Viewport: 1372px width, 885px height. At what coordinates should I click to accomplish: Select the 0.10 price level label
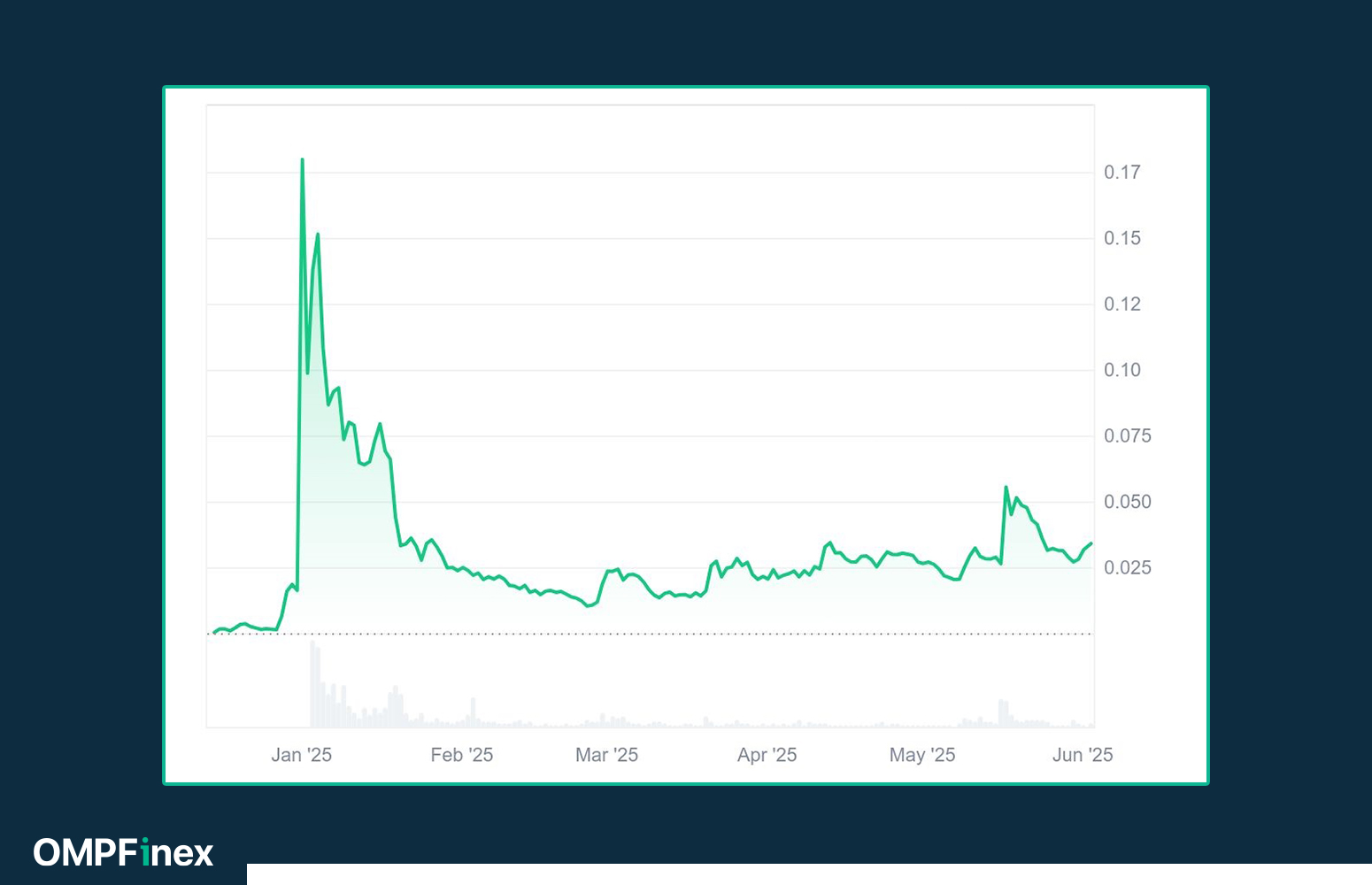pyautogui.click(x=1121, y=370)
